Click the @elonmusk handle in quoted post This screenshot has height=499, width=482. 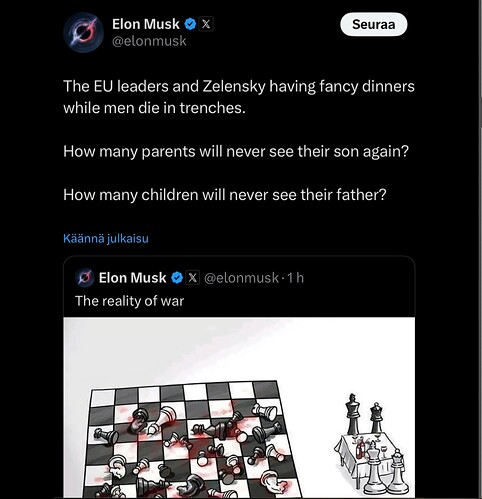[241, 278]
